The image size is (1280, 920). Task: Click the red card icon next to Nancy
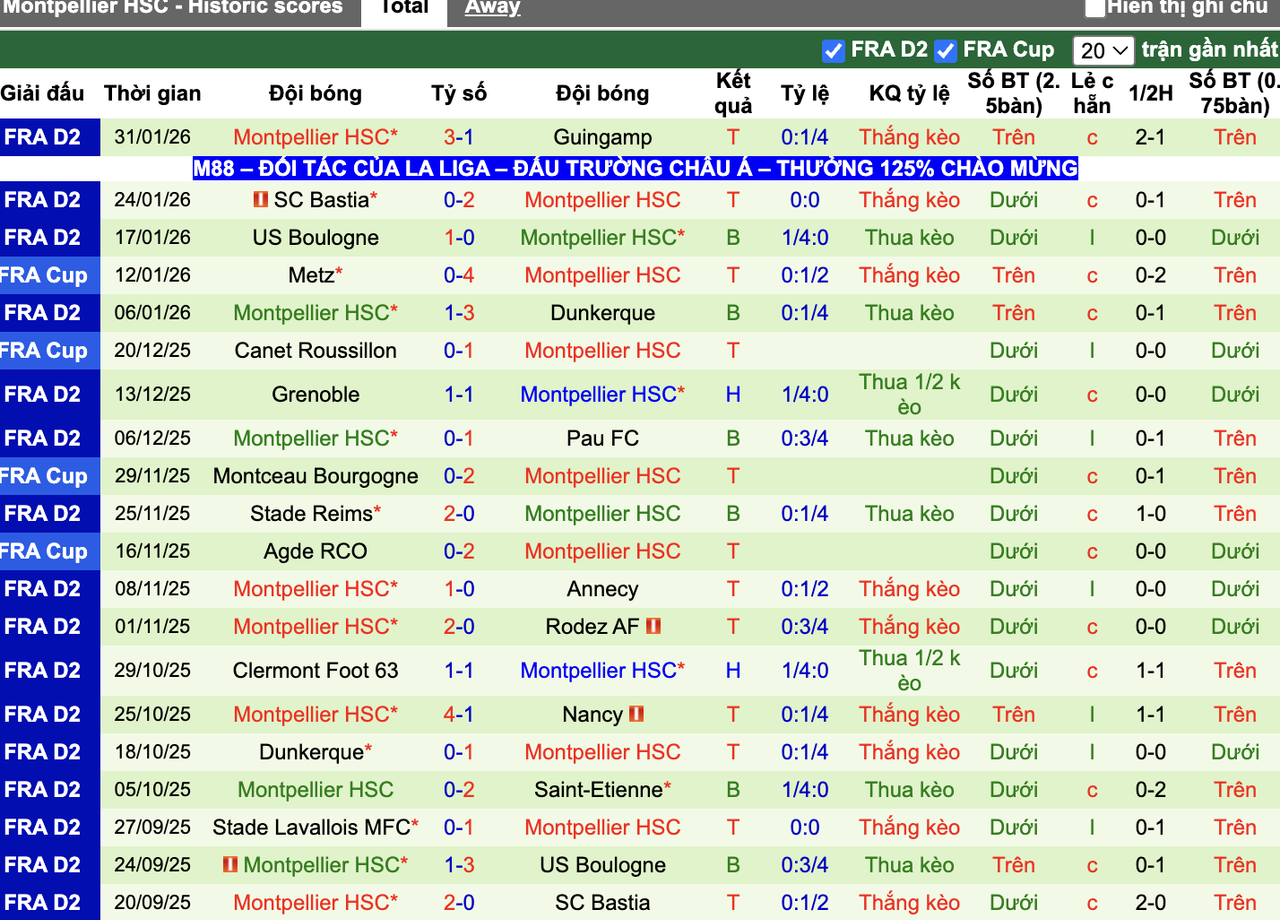coord(637,715)
